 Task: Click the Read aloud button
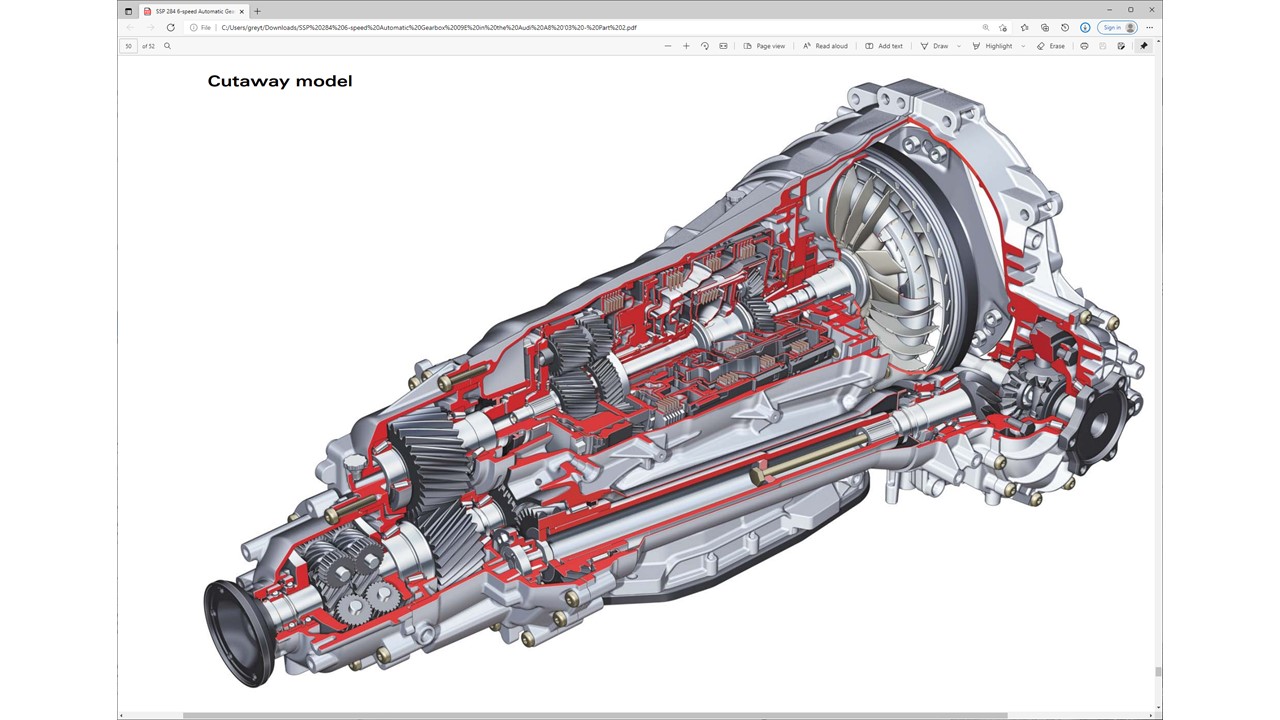825,46
